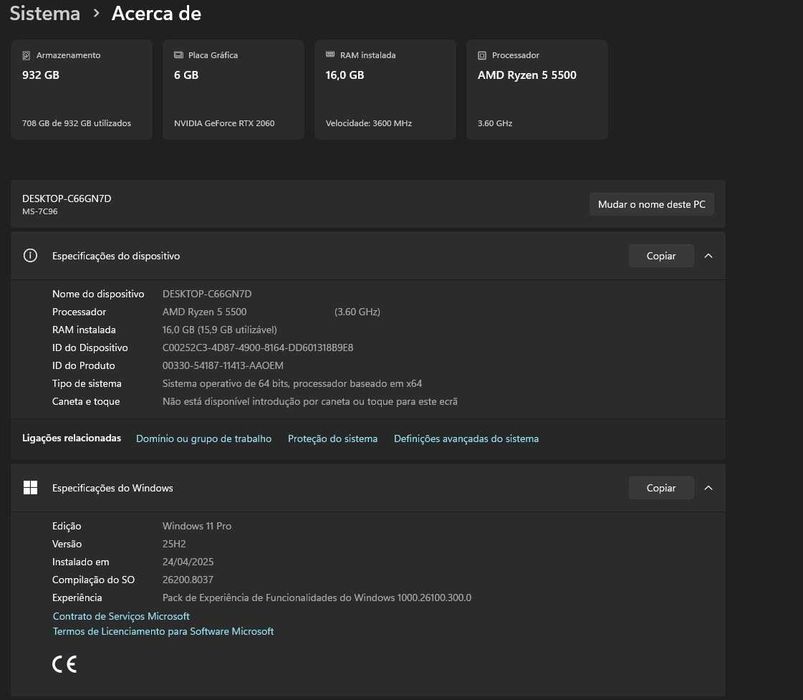Click the text 708 GB de 932 GB utilizados
803x700 pixels.
tap(76, 123)
